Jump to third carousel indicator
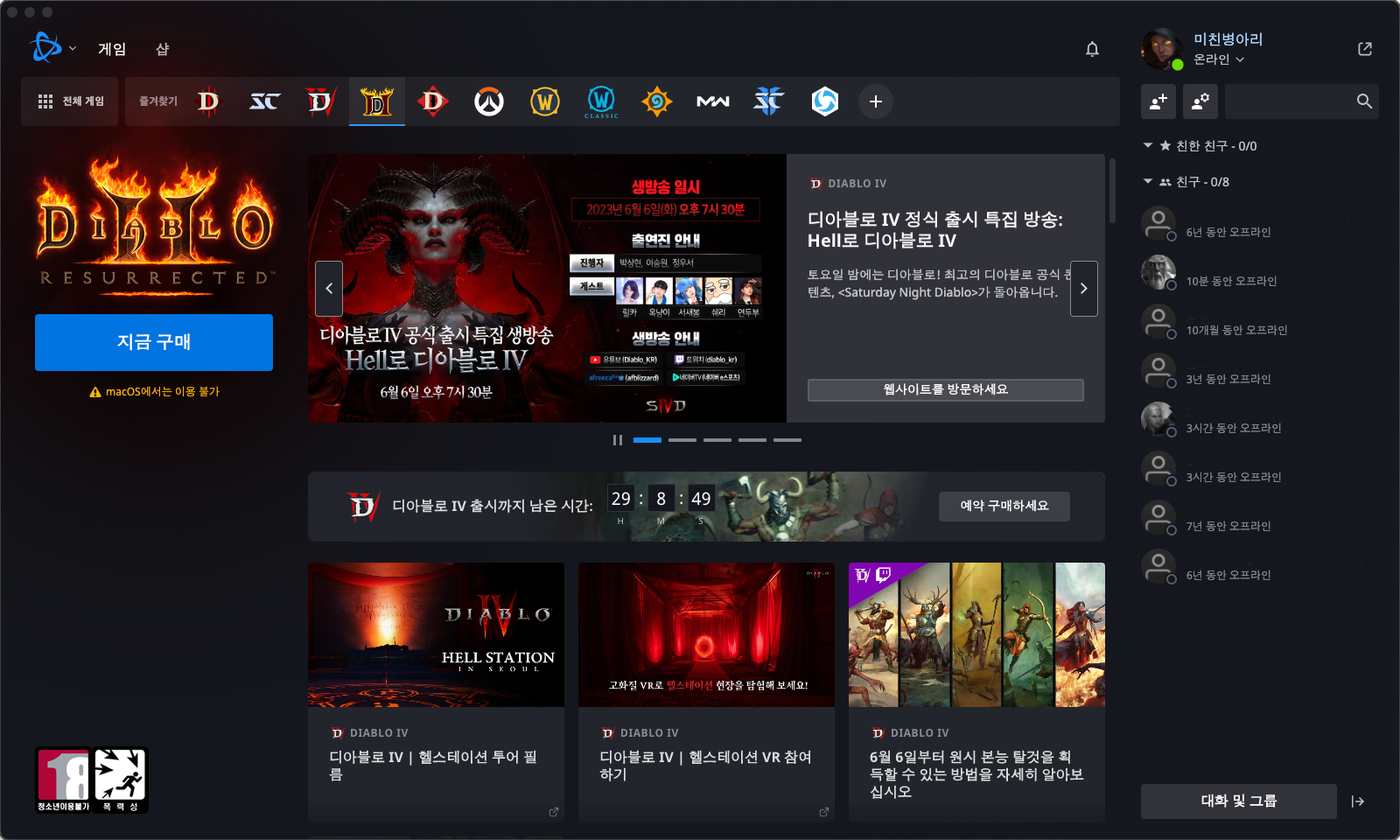 [x=717, y=440]
